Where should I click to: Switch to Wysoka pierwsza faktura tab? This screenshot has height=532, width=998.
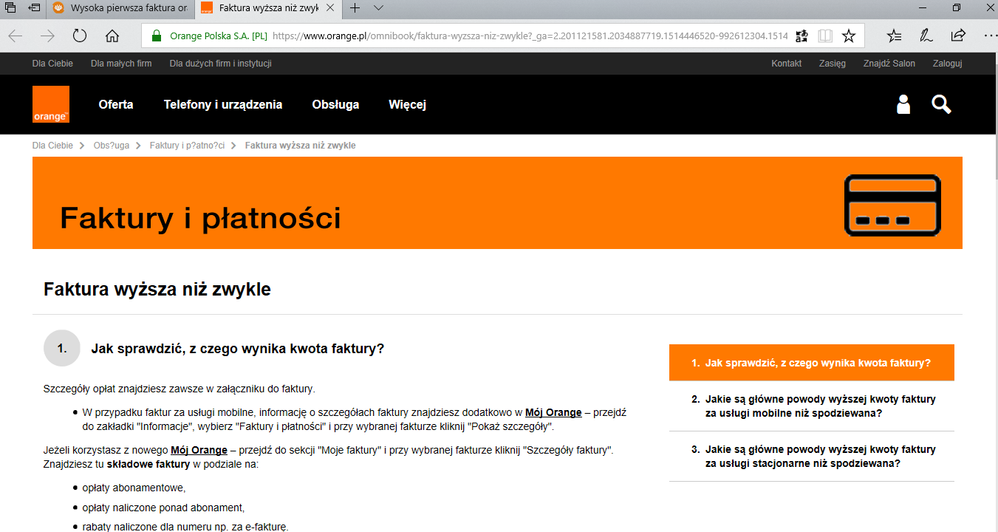121,8
